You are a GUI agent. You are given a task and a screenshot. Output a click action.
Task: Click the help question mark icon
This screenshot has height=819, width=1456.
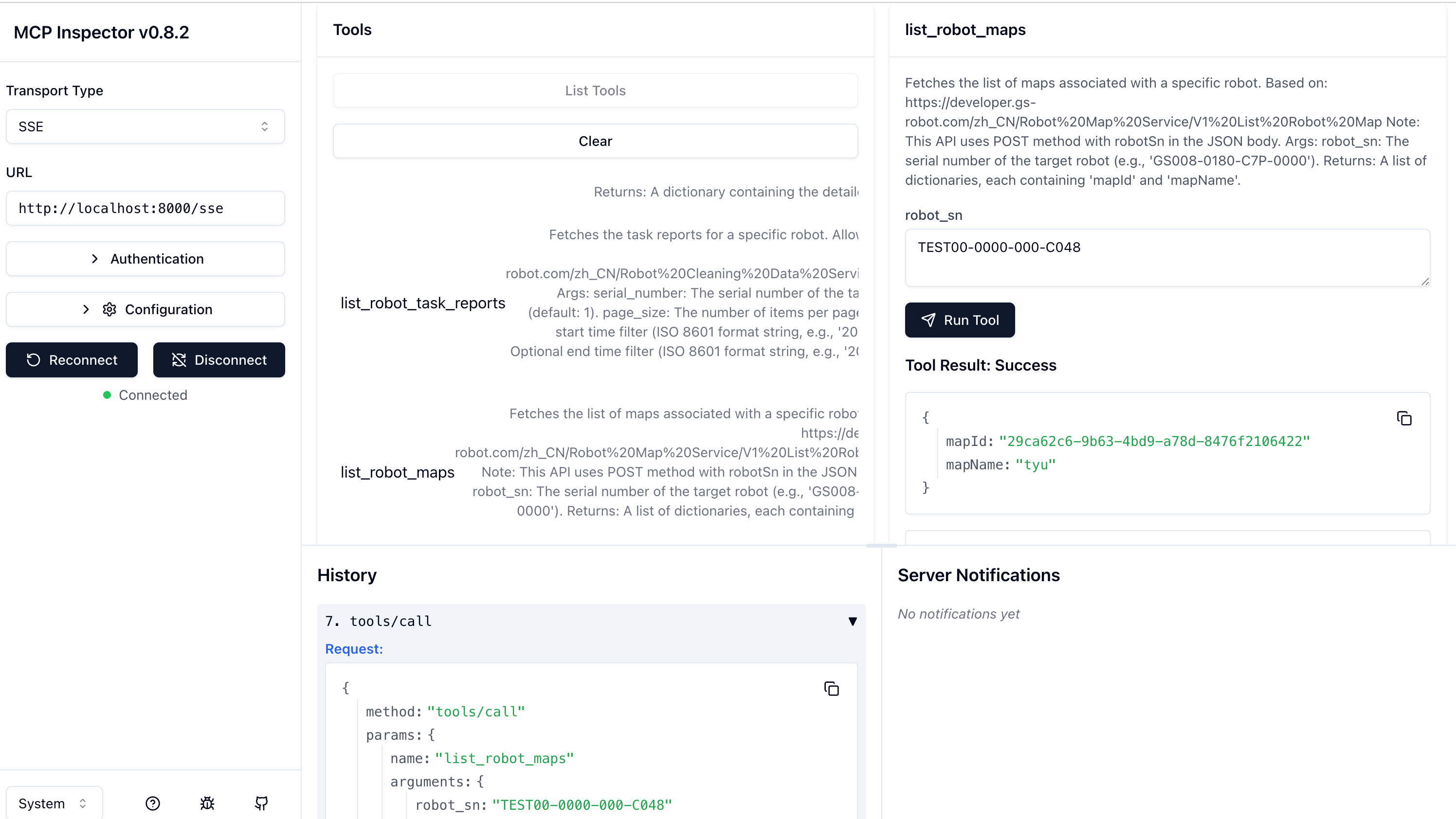pos(153,803)
